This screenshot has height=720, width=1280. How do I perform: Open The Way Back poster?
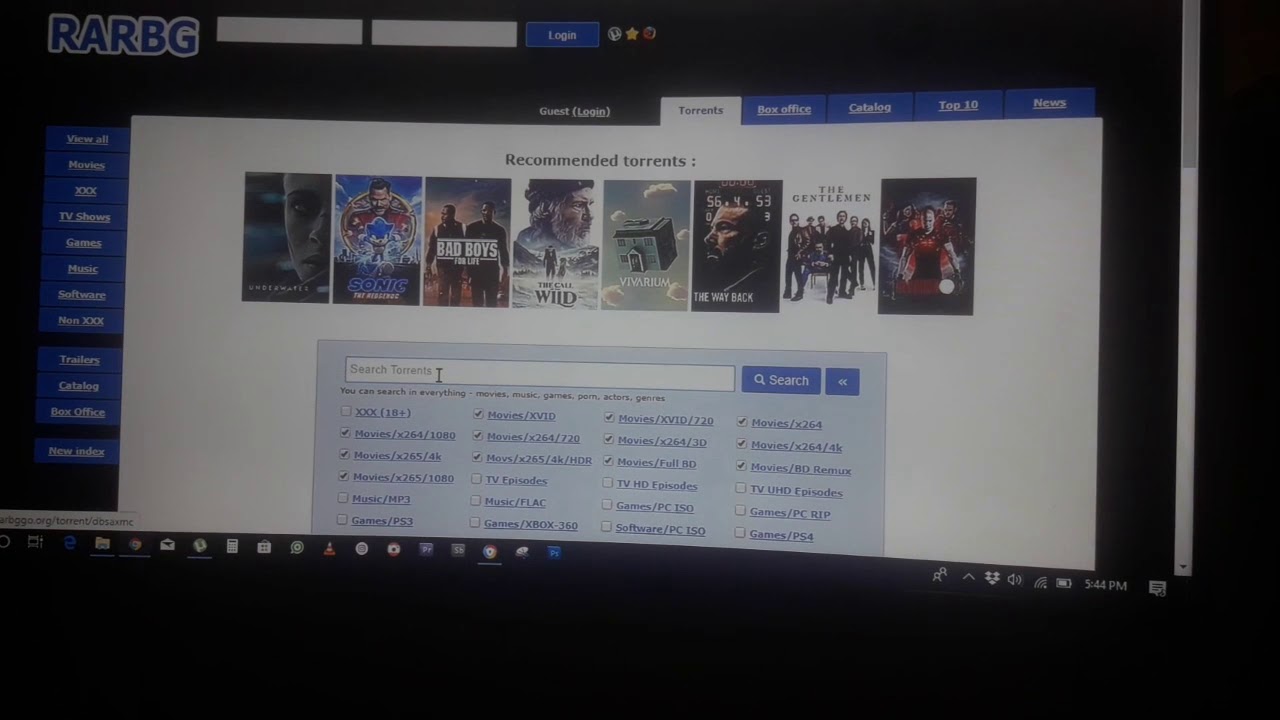point(737,246)
